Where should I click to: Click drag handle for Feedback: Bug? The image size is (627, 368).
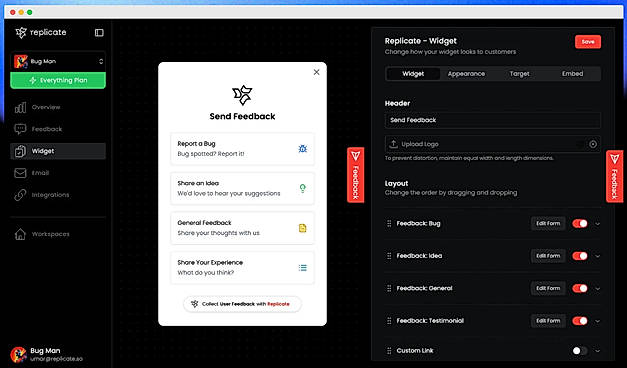point(389,224)
